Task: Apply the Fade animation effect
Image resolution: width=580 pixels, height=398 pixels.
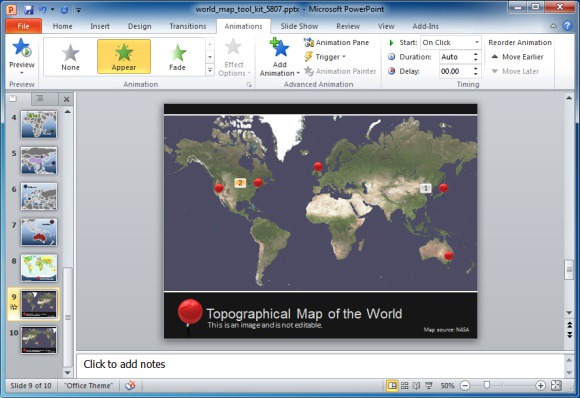Action: pyautogui.click(x=178, y=57)
